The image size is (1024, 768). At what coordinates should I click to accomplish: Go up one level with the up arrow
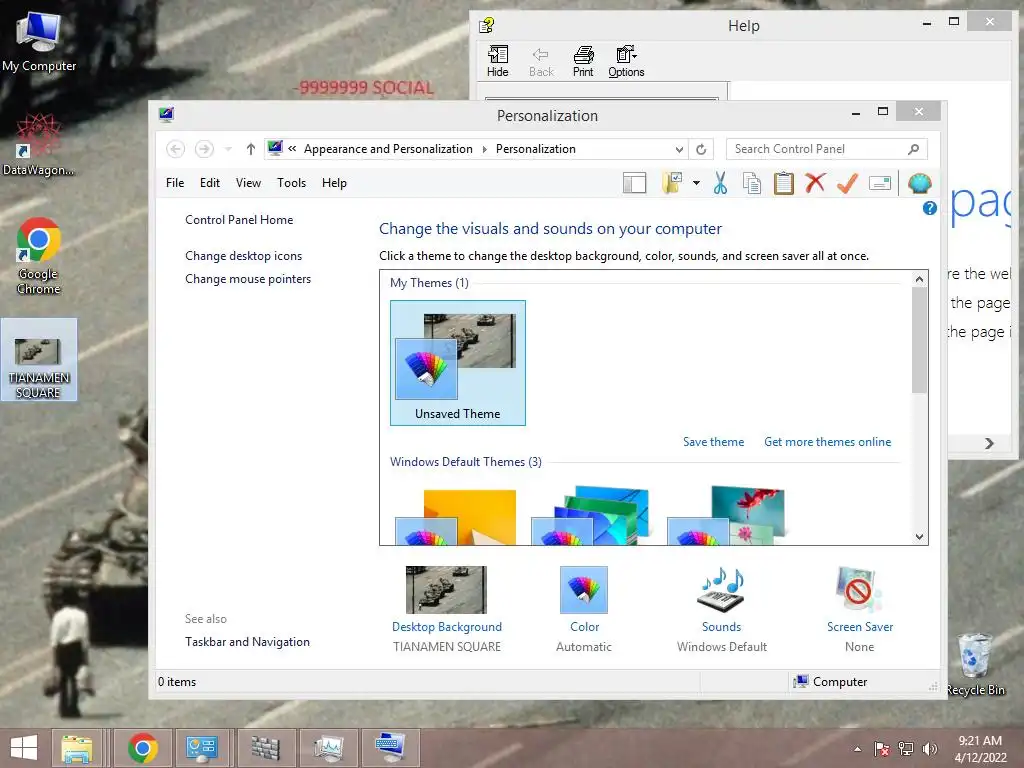(251, 149)
